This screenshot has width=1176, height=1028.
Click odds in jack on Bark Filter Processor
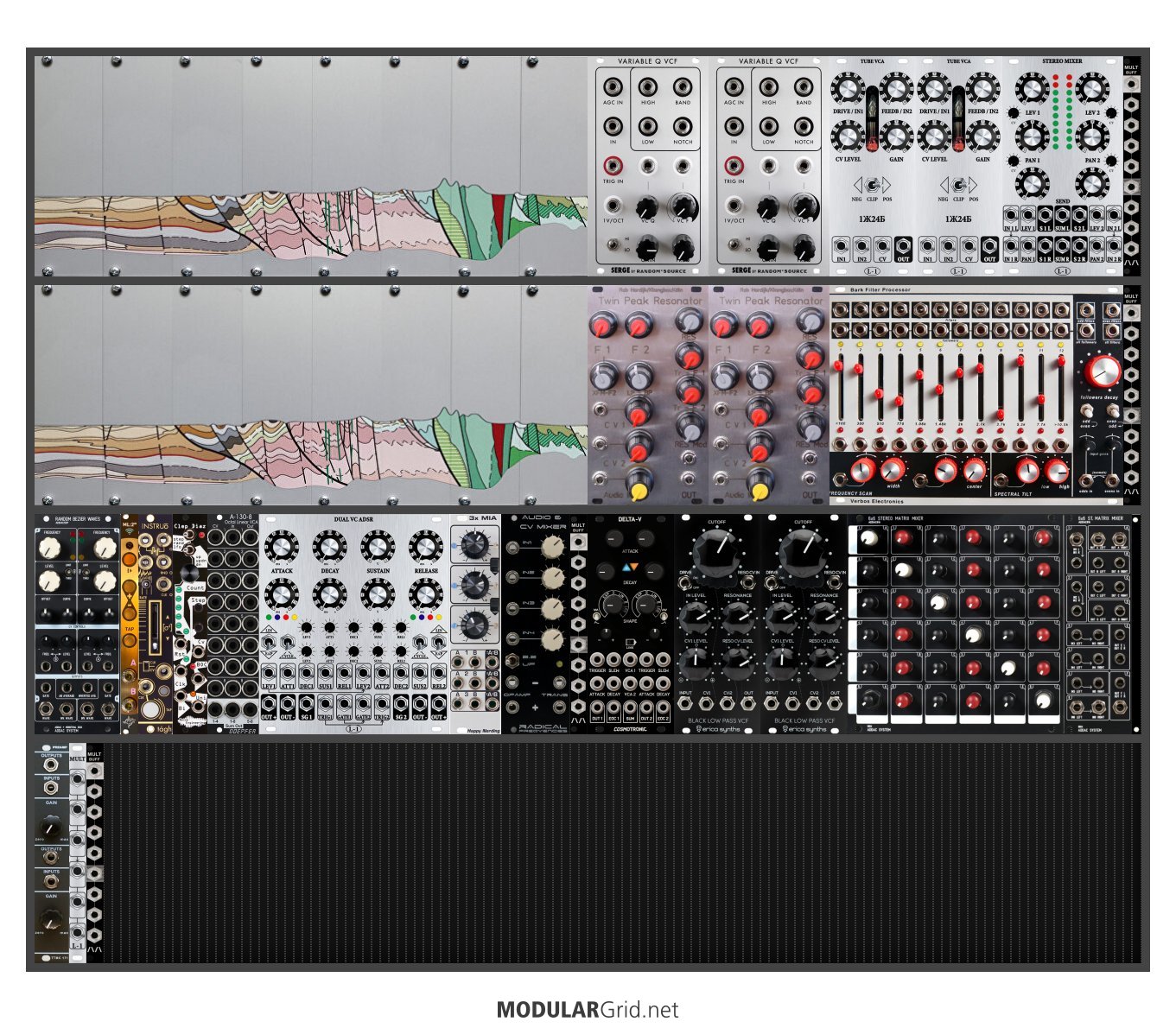[1084, 480]
